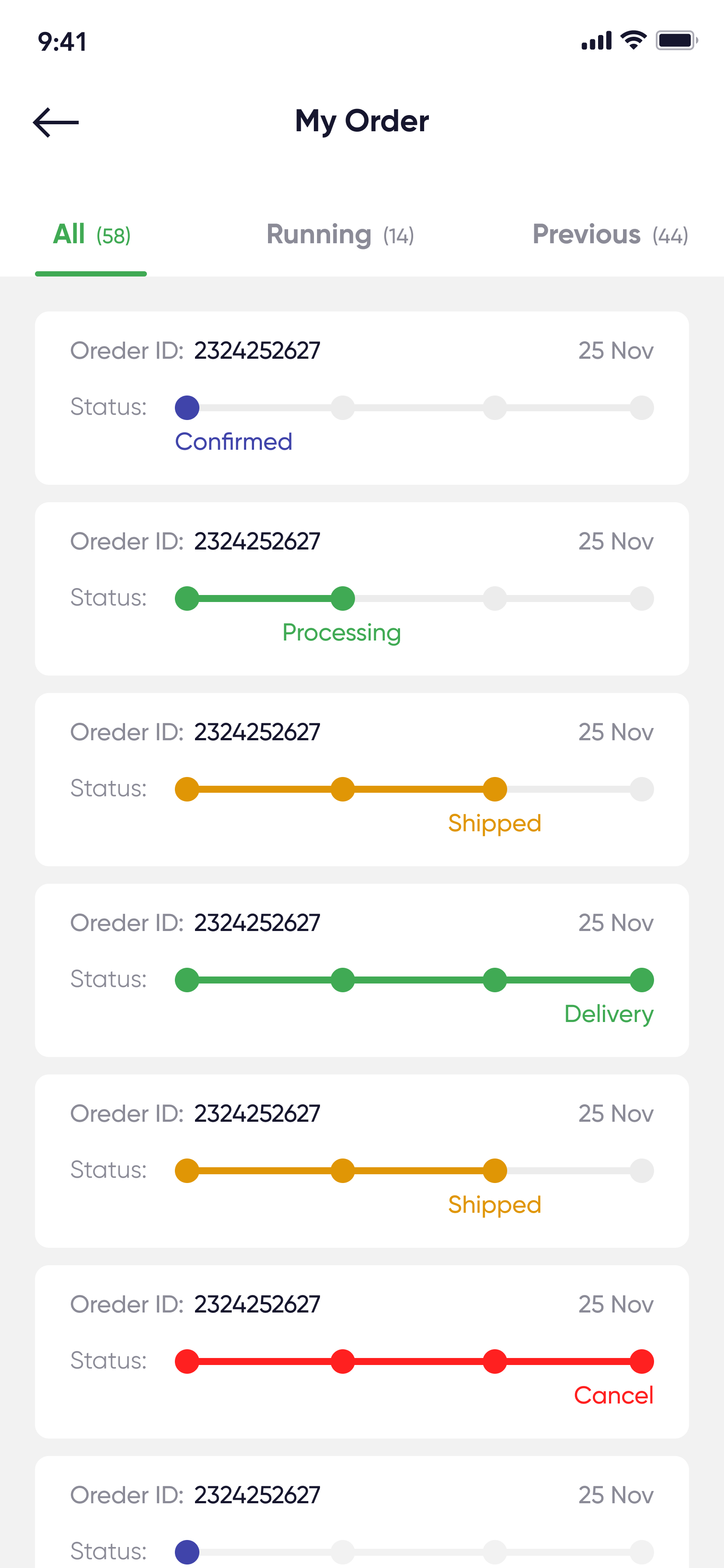Viewport: 724px width, 1568px height.
Task: Click the final green dot above Delivery
Action: [642, 980]
